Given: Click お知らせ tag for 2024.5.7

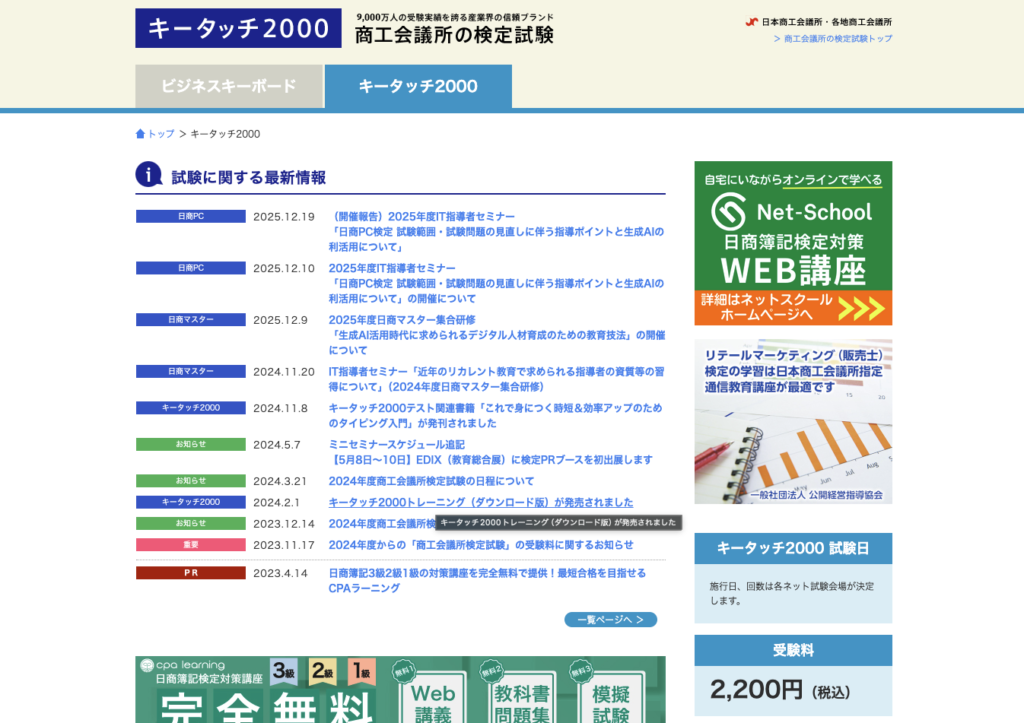Looking at the screenshot, I should 191,444.
